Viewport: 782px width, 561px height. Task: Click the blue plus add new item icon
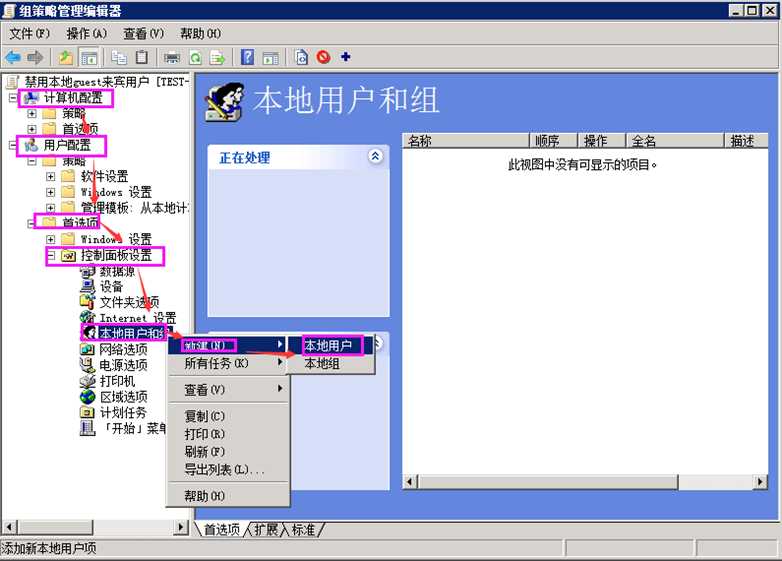pos(346,57)
